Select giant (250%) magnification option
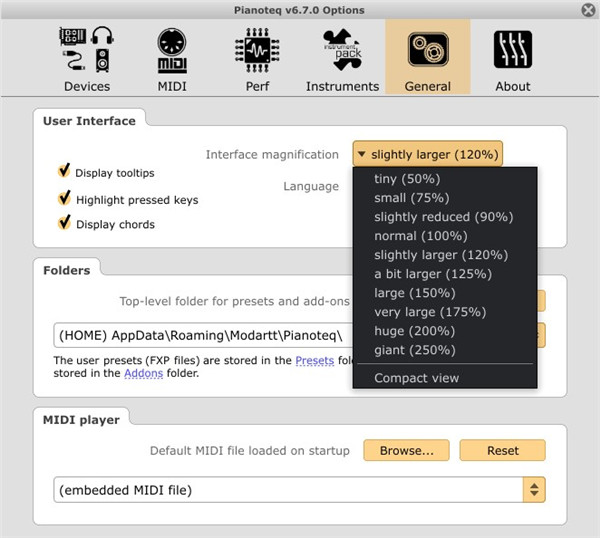 414,350
